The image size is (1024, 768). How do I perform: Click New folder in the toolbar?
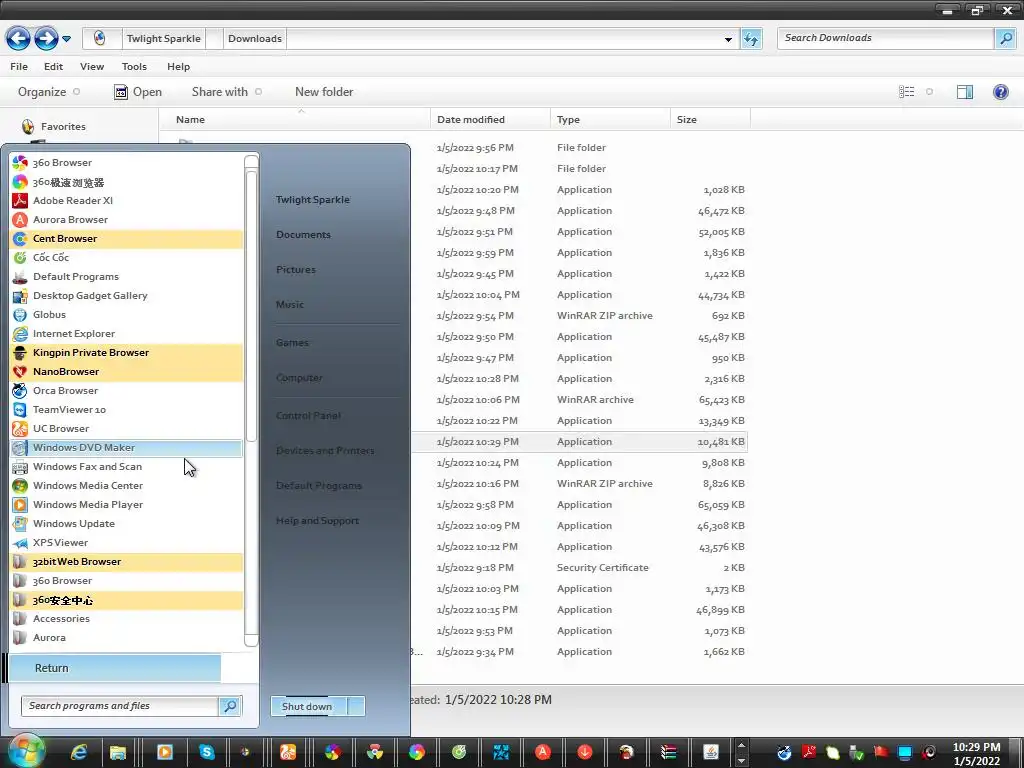[x=324, y=92]
